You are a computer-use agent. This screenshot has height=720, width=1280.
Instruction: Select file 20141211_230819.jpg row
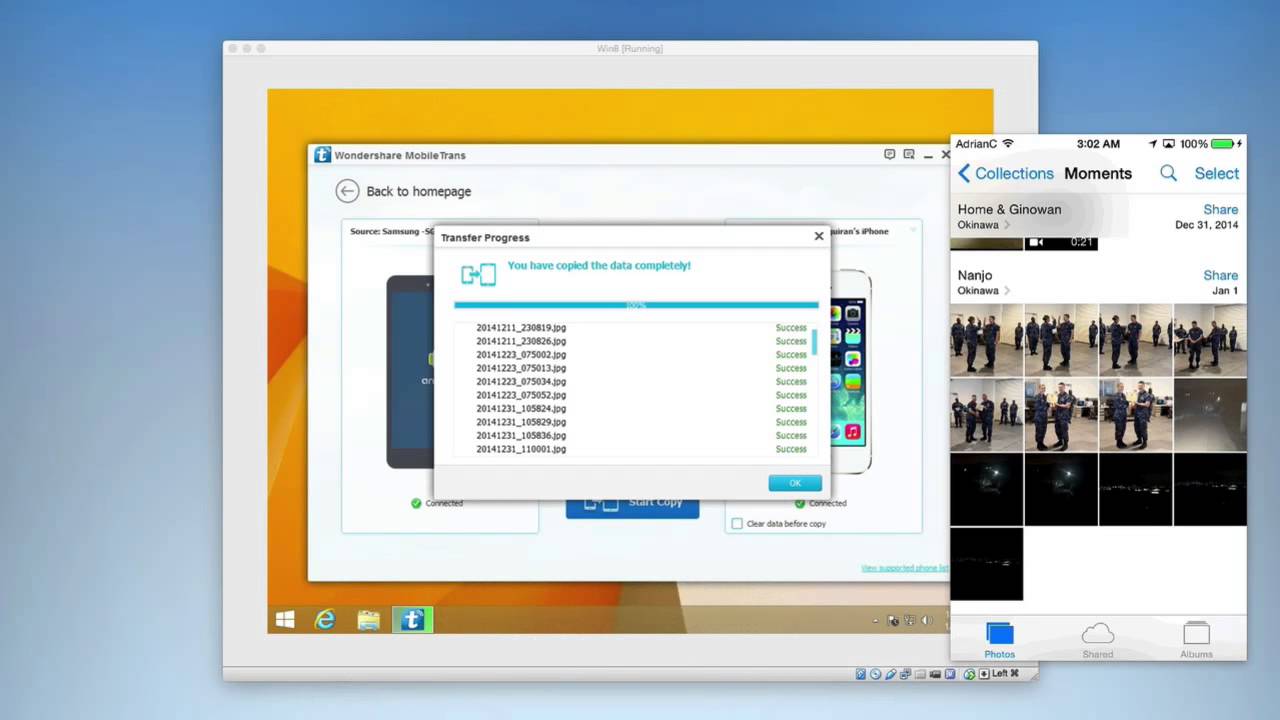click(x=634, y=328)
